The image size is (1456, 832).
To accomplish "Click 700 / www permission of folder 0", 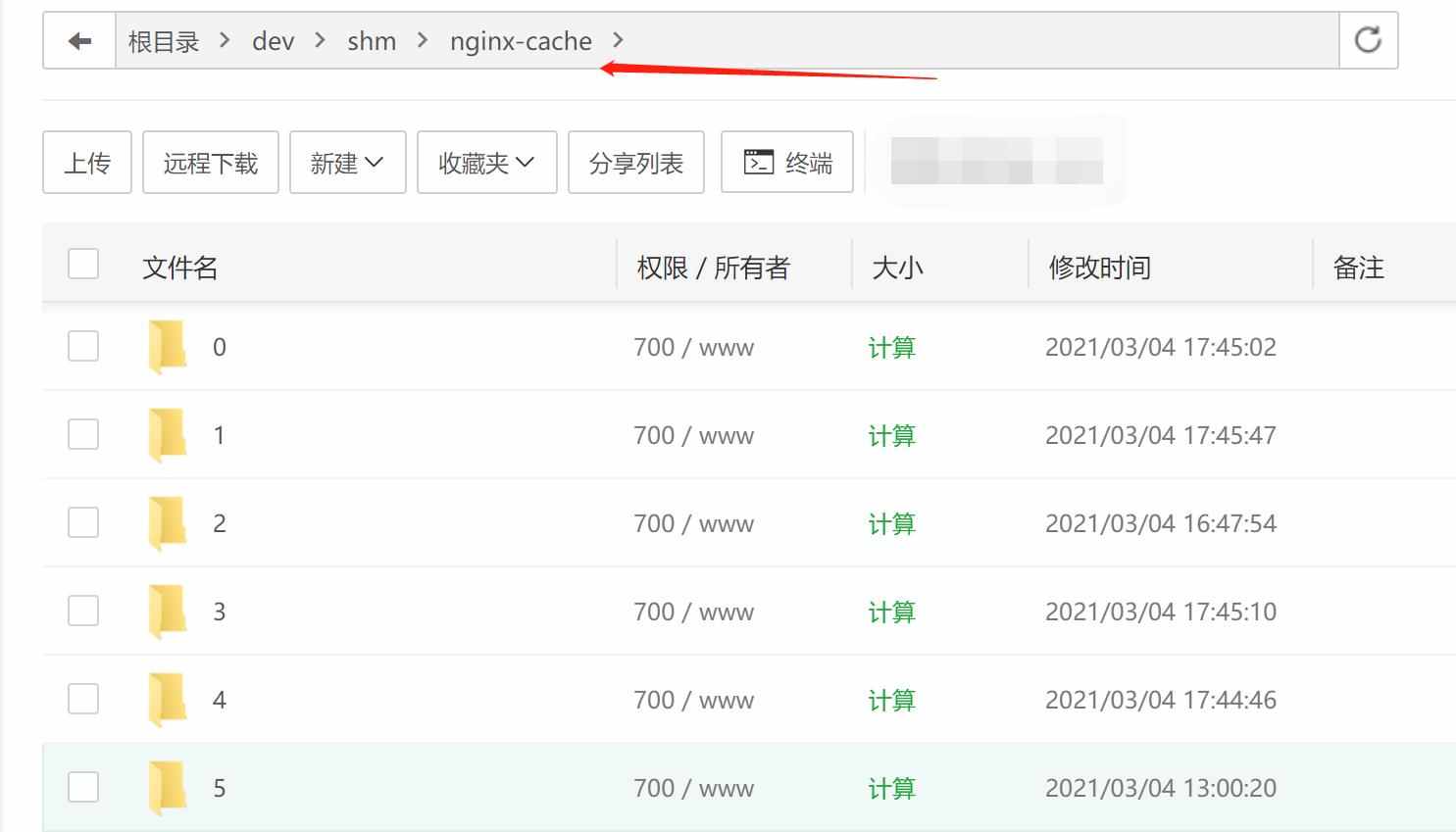I will pos(694,347).
